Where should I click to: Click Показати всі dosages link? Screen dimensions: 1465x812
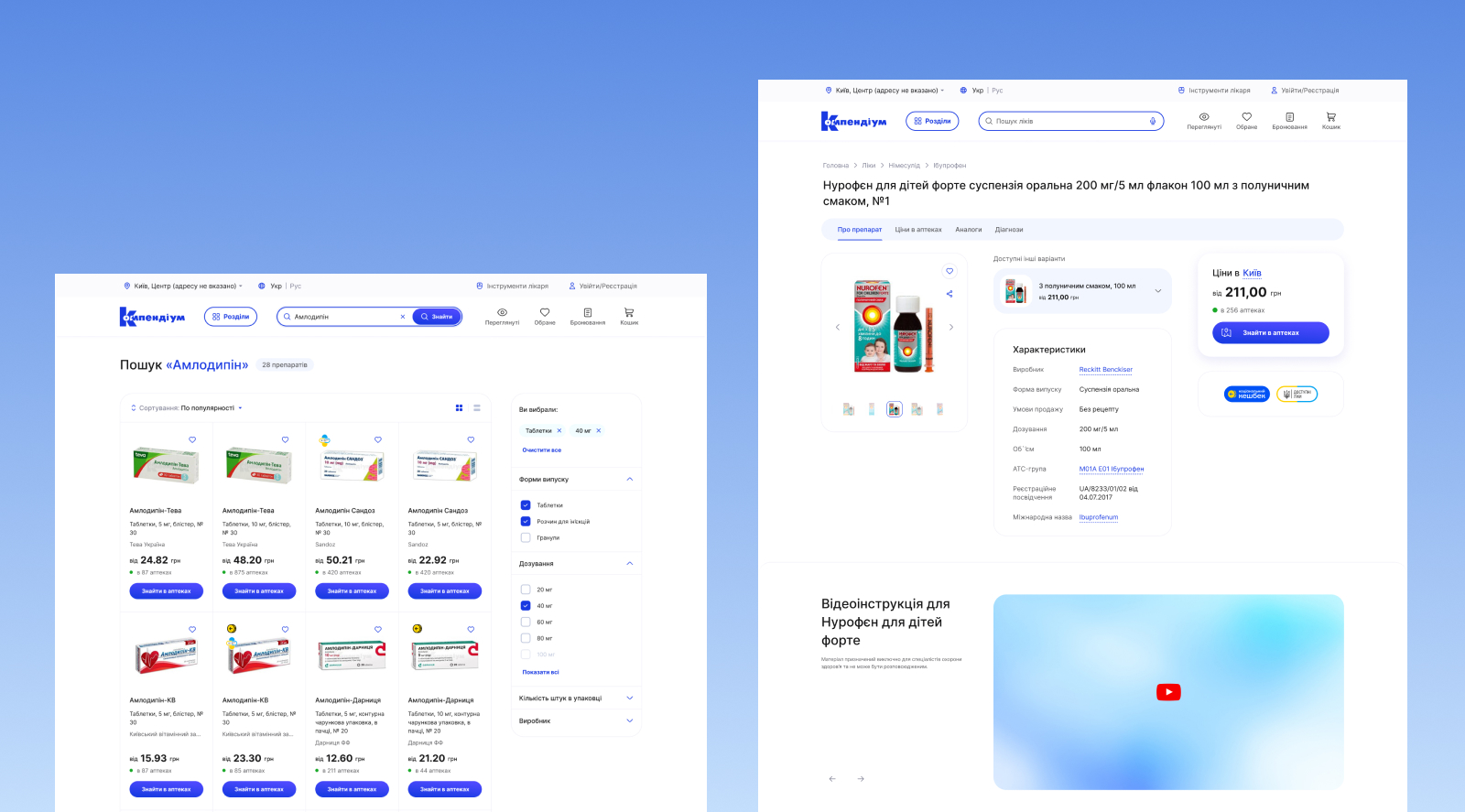[541, 672]
